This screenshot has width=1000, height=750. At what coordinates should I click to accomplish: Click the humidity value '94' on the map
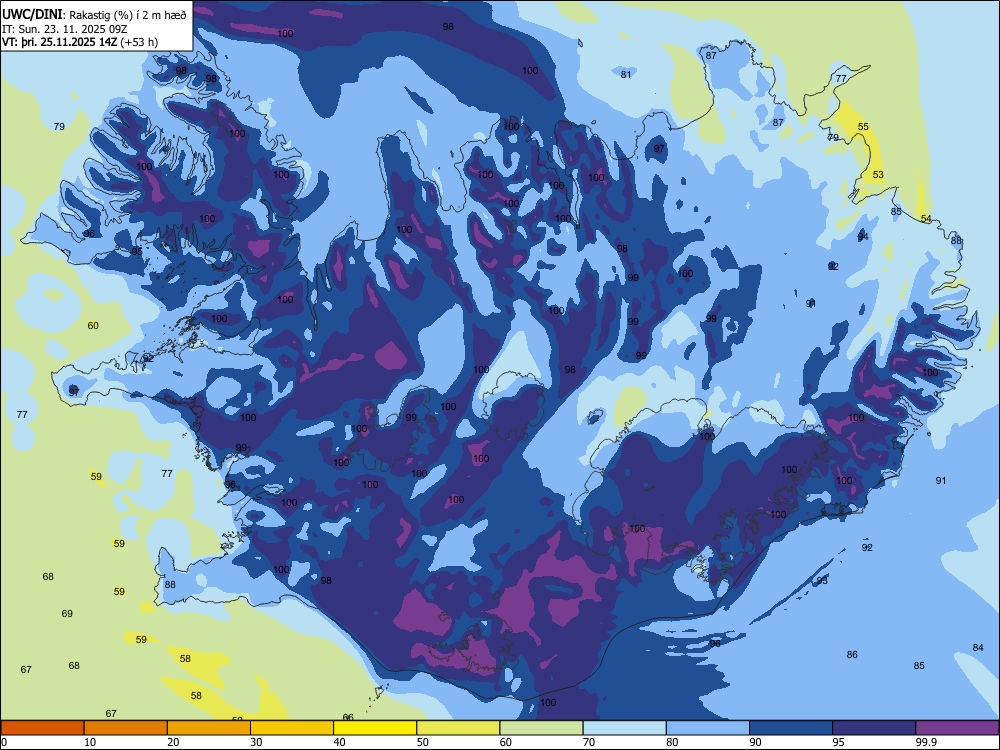tap(863, 237)
